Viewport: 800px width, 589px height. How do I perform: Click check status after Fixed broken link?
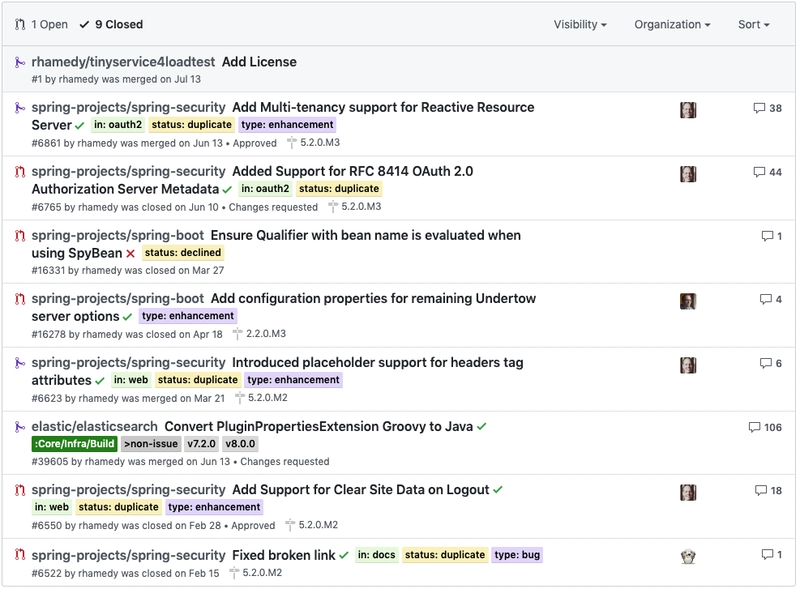click(344, 555)
